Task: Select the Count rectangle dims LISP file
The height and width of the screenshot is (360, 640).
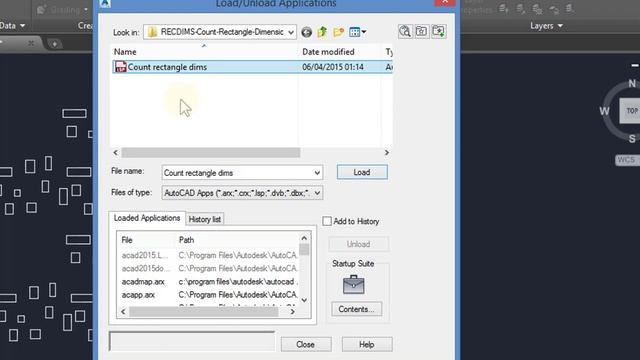Action: 252,67
